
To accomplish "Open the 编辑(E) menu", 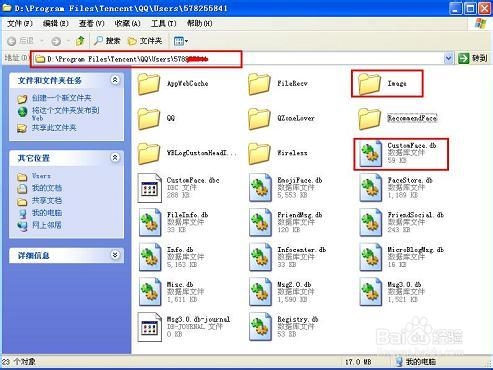I will pos(56,23).
